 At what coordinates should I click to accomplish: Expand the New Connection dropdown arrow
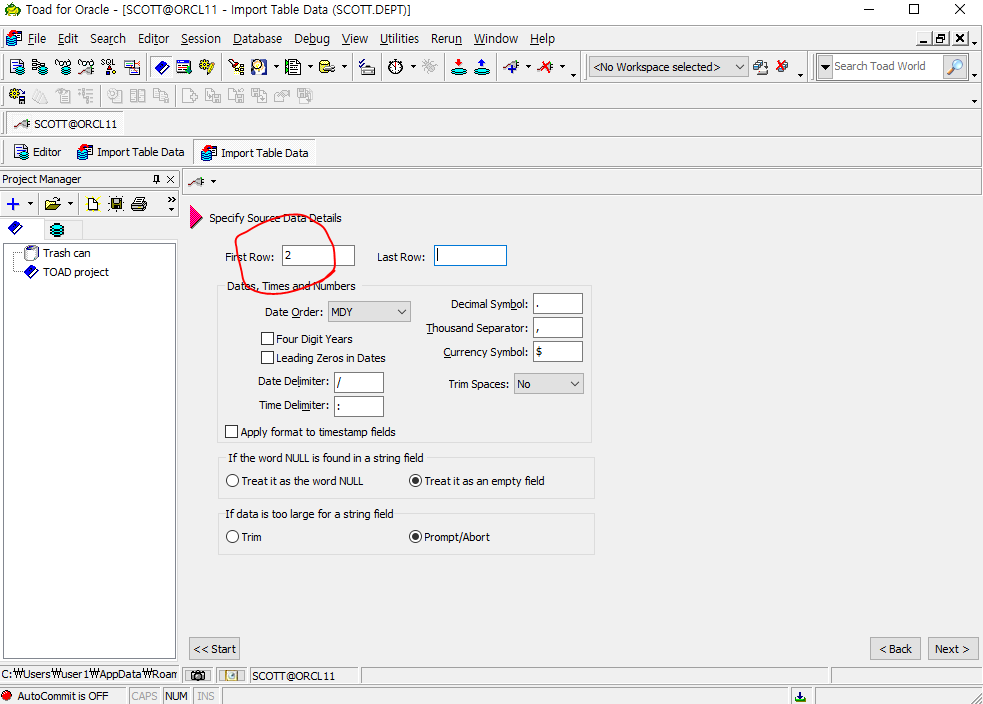point(528,66)
